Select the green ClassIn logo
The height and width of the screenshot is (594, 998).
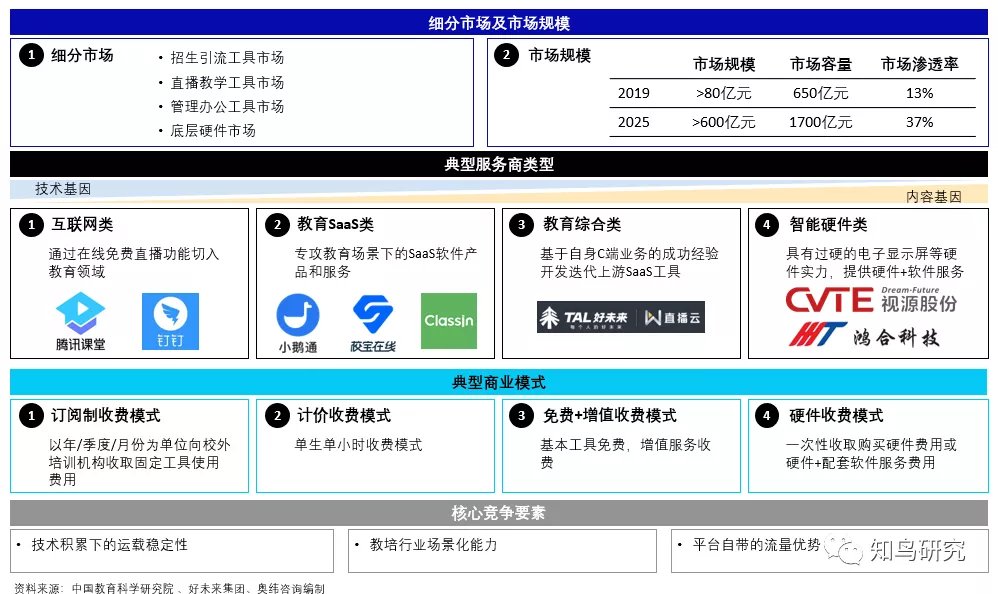click(448, 320)
